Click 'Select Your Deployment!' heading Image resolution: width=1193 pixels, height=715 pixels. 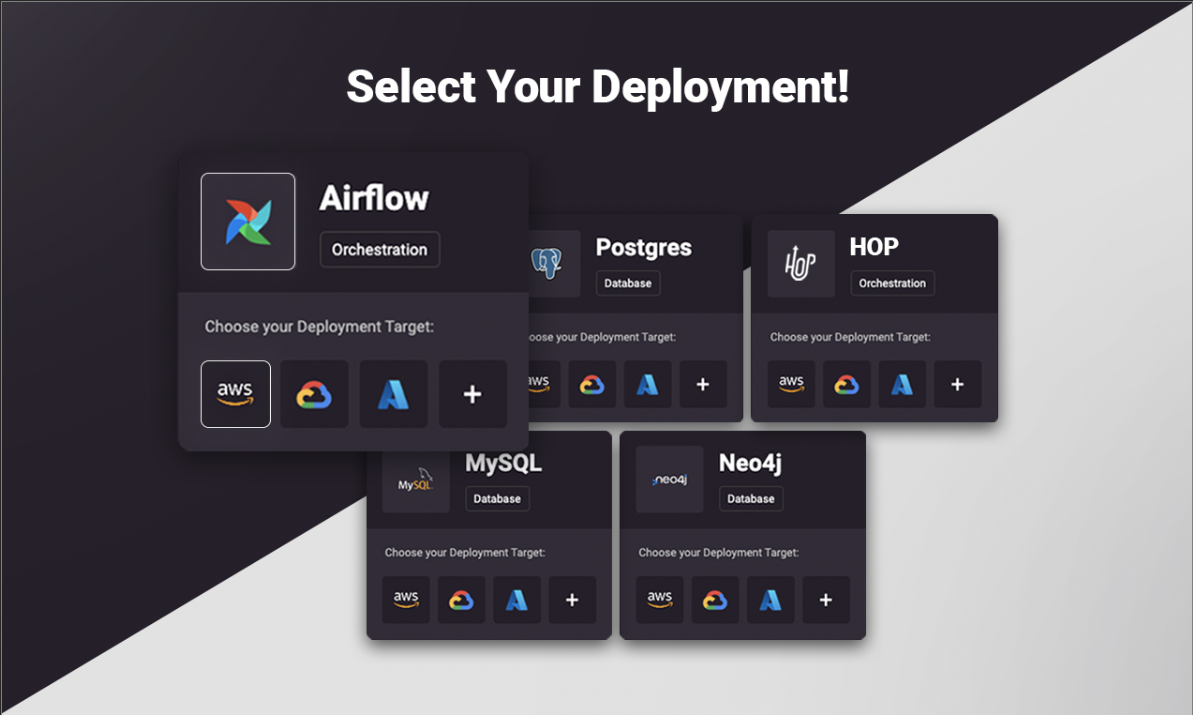point(597,87)
